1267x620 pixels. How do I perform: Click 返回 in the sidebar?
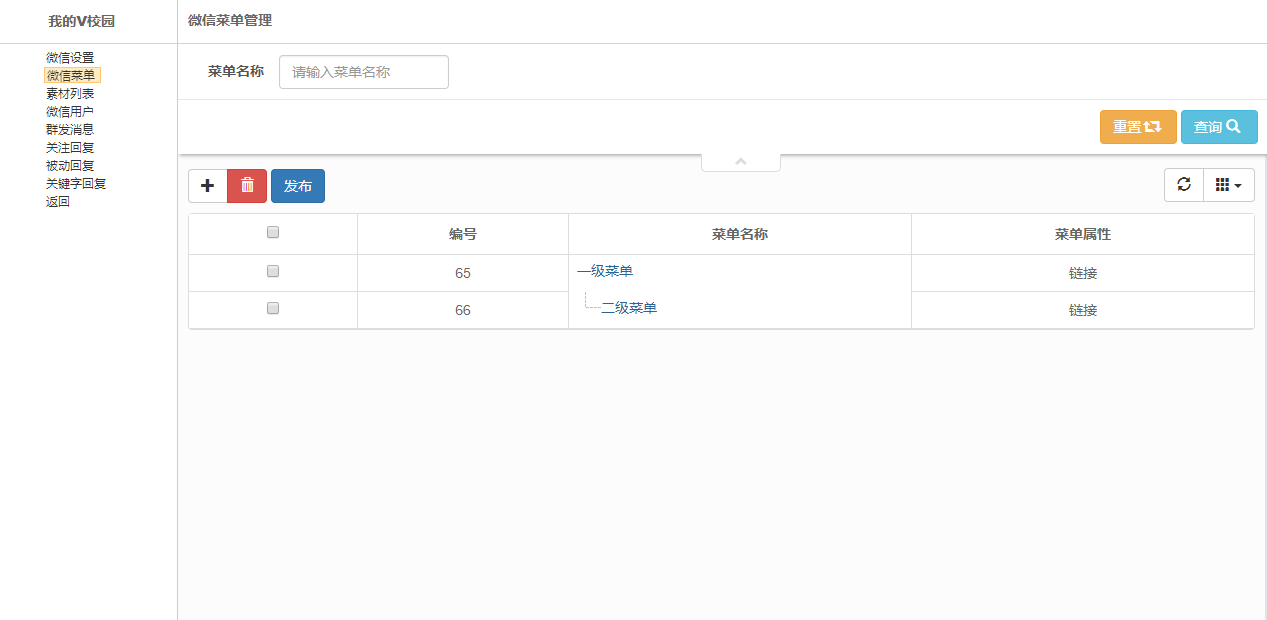(58, 202)
